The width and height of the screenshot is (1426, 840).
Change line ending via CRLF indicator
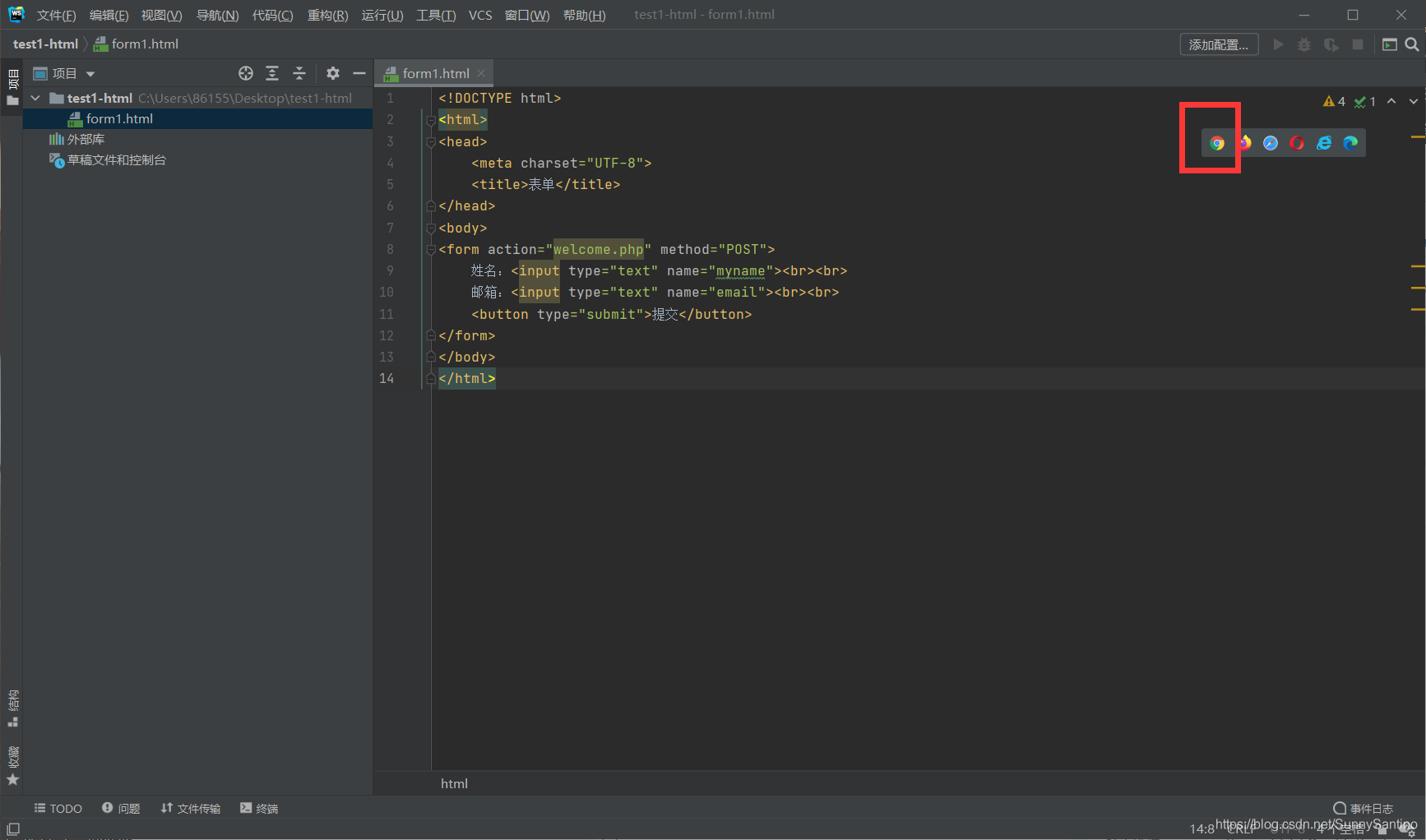click(x=1239, y=828)
